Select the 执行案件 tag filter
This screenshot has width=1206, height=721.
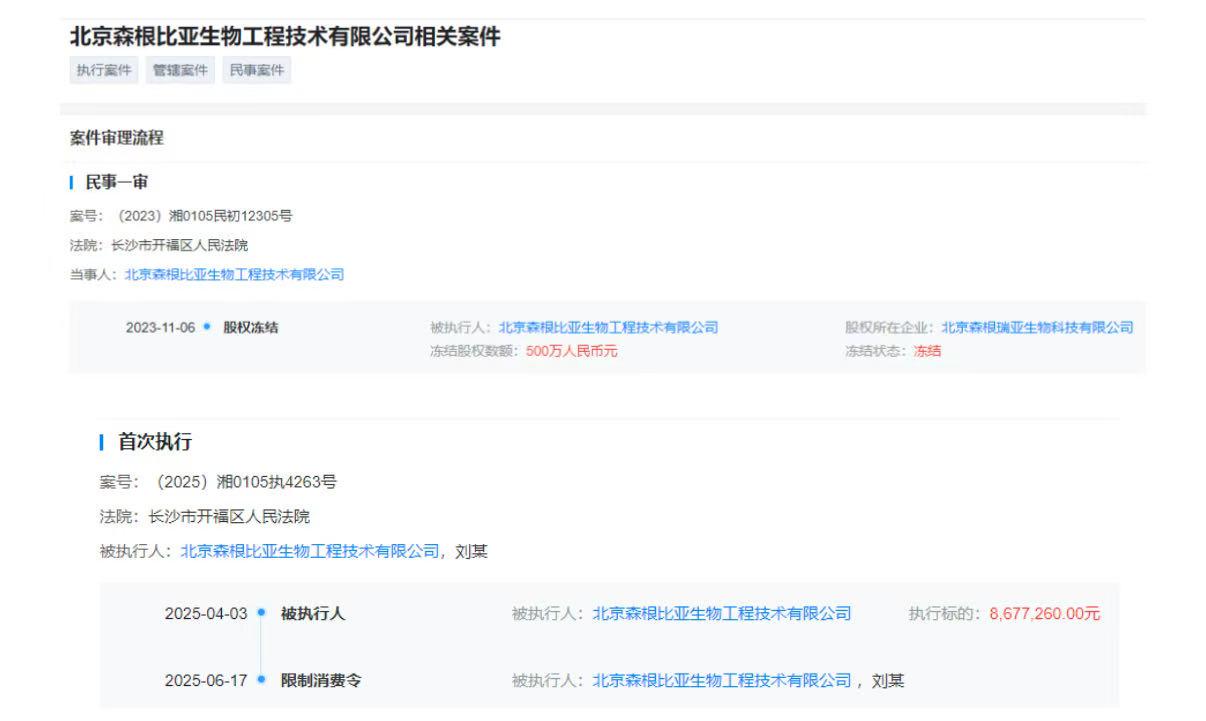(104, 70)
